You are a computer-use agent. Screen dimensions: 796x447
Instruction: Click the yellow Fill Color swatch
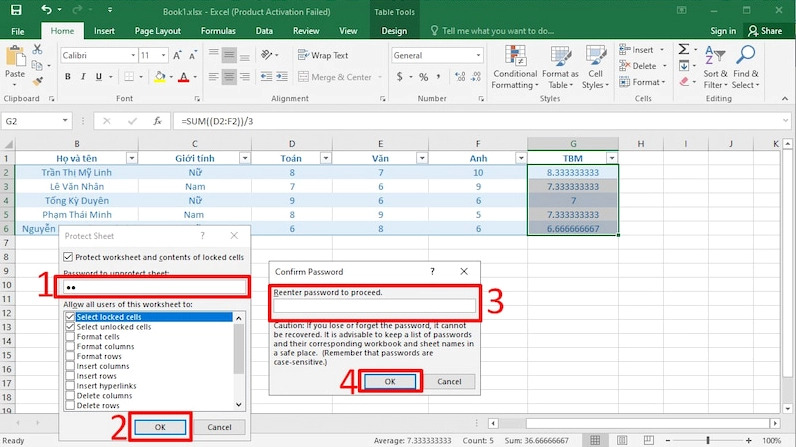[160, 77]
